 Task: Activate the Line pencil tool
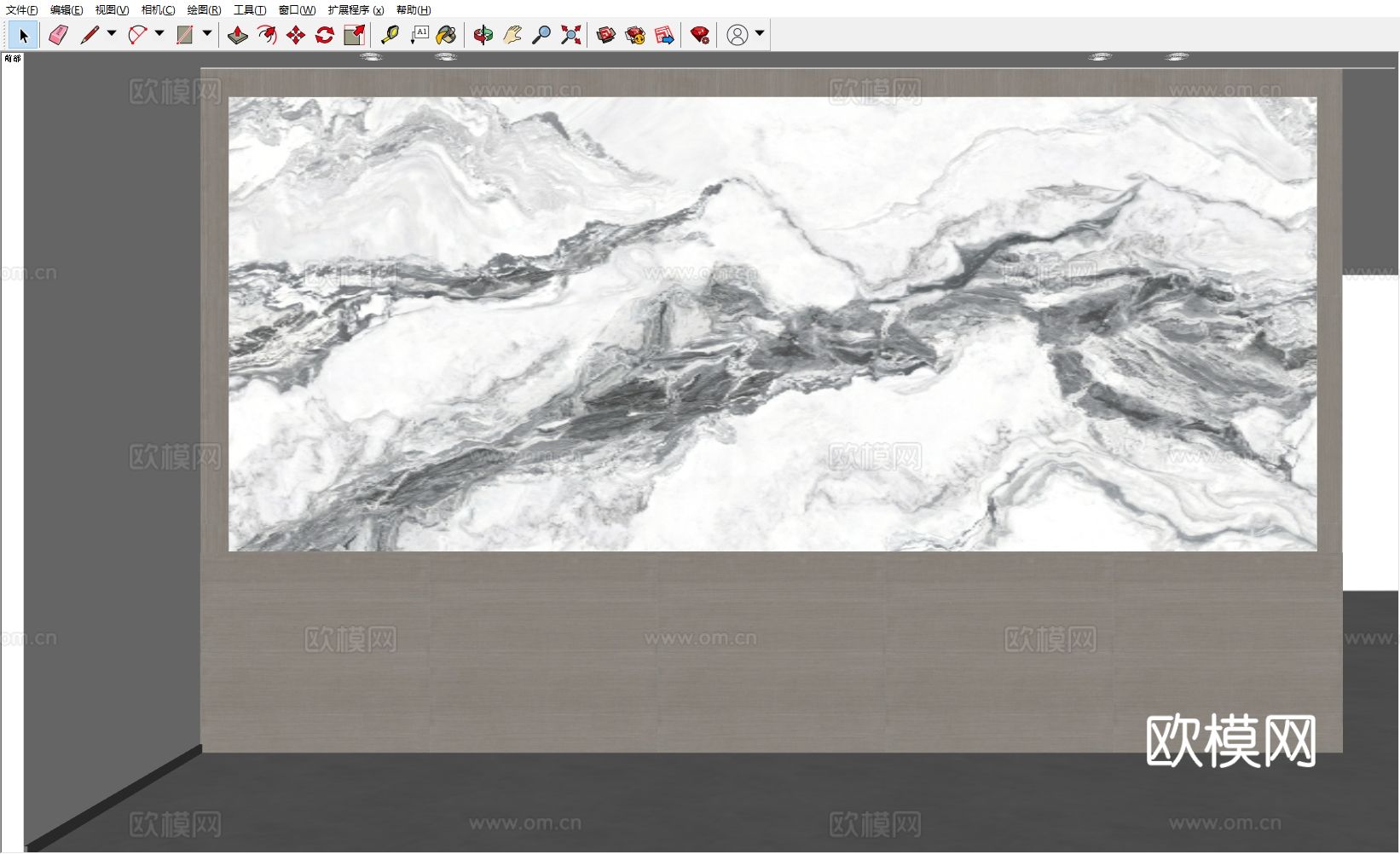point(89,35)
